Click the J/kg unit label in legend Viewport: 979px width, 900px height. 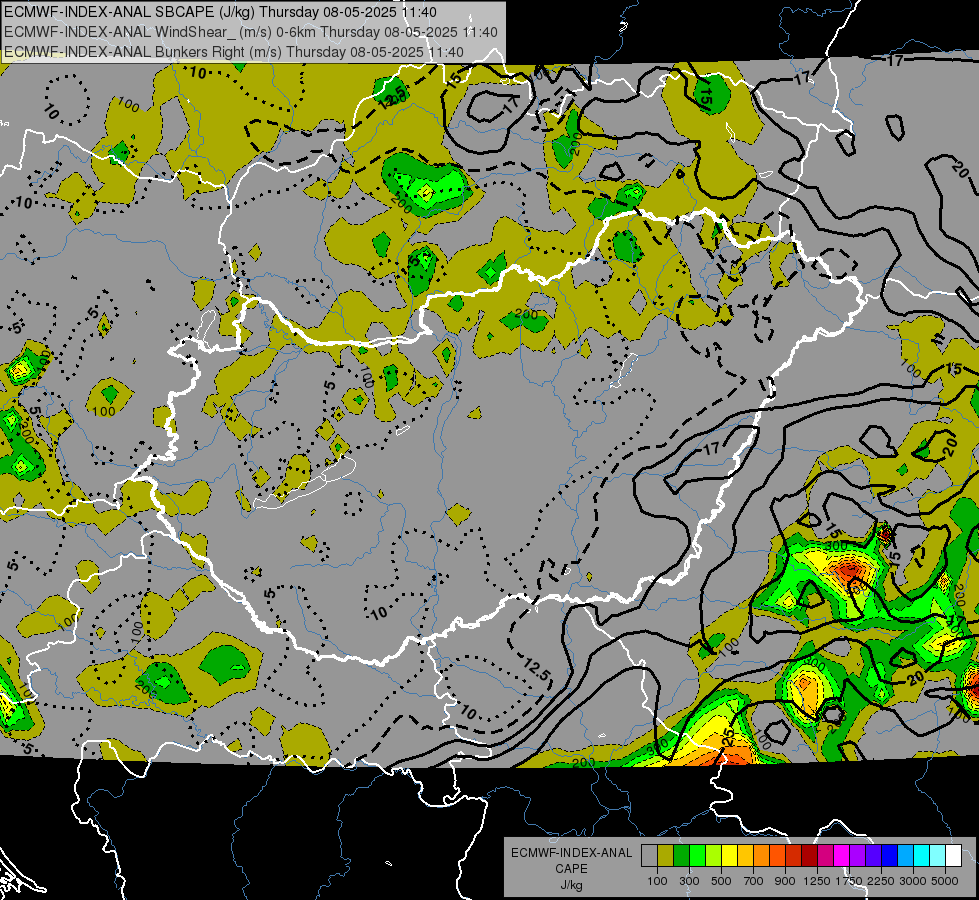click(571, 885)
